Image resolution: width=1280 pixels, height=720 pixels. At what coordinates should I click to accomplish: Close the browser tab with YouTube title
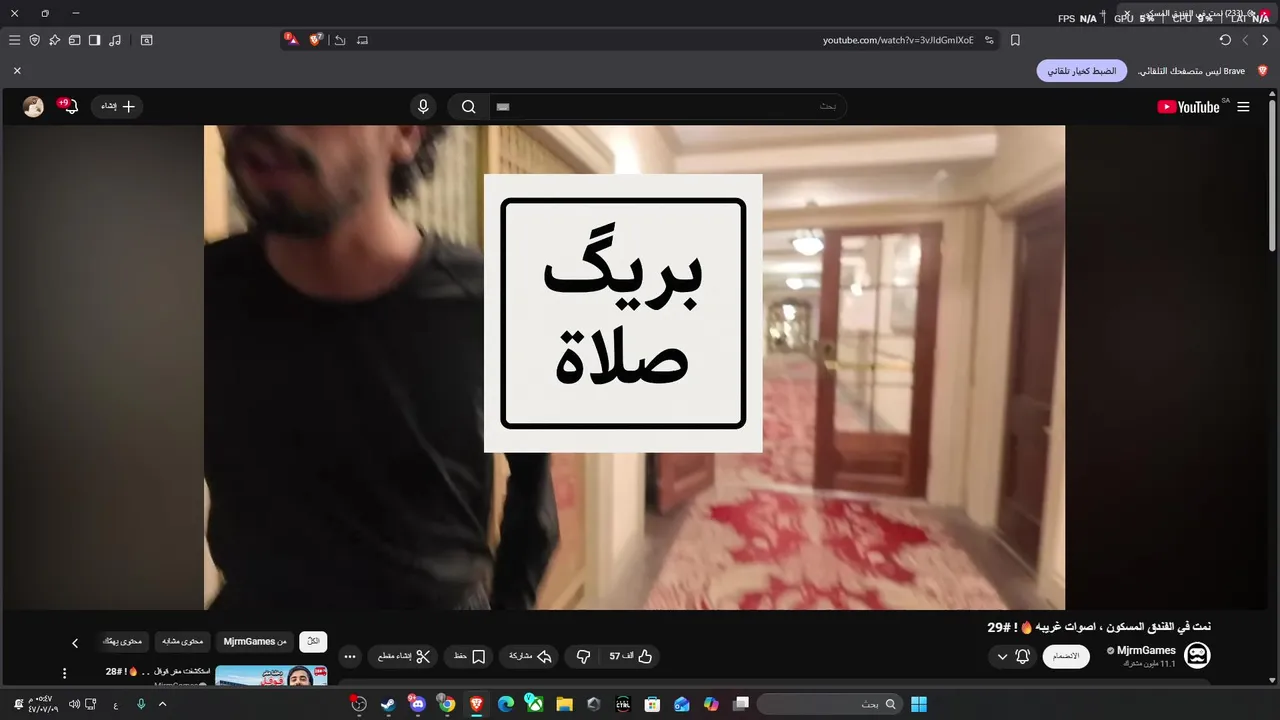(x=1127, y=13)
